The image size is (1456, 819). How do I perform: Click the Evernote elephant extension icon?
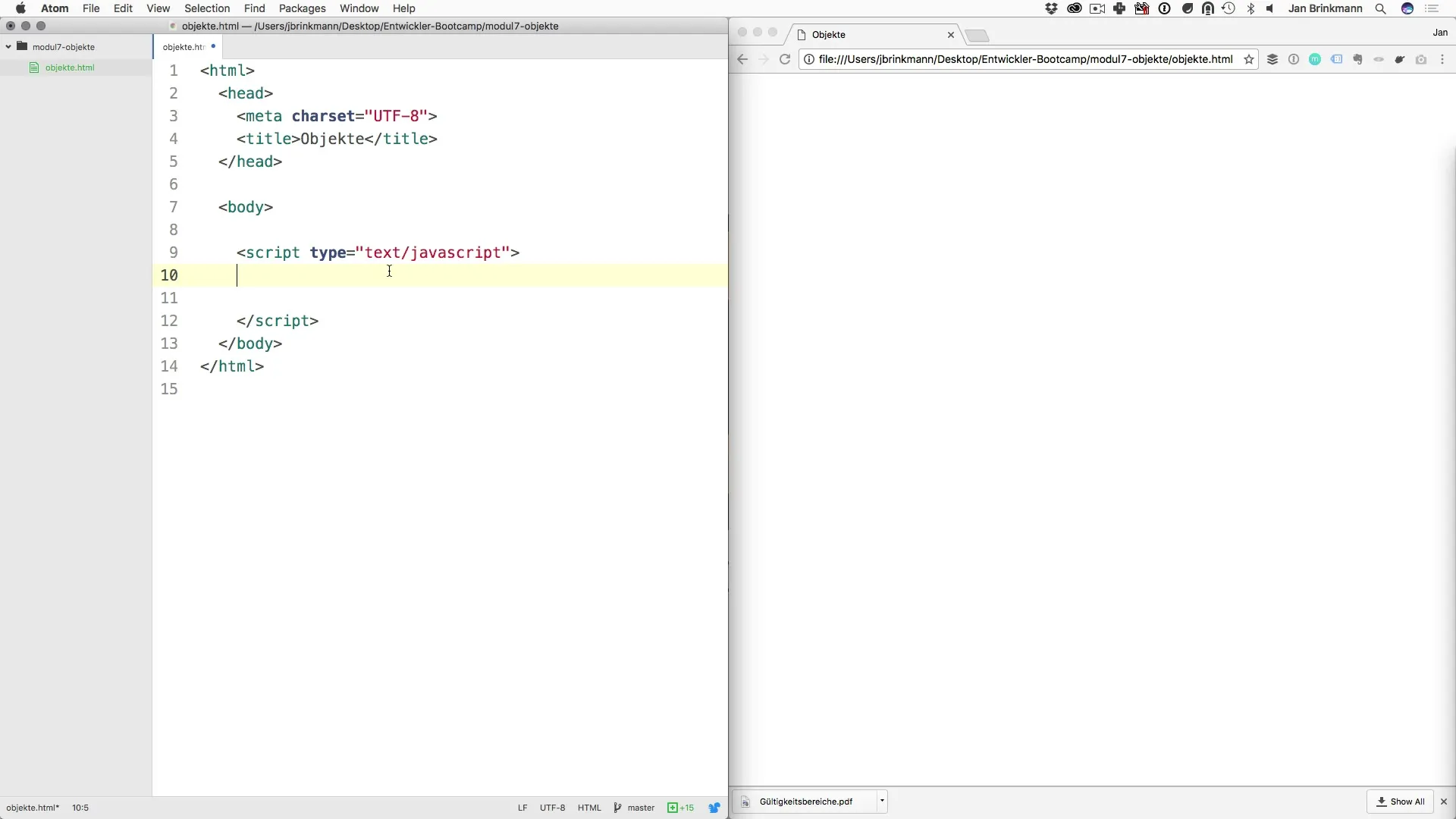tap(1357, 59)
